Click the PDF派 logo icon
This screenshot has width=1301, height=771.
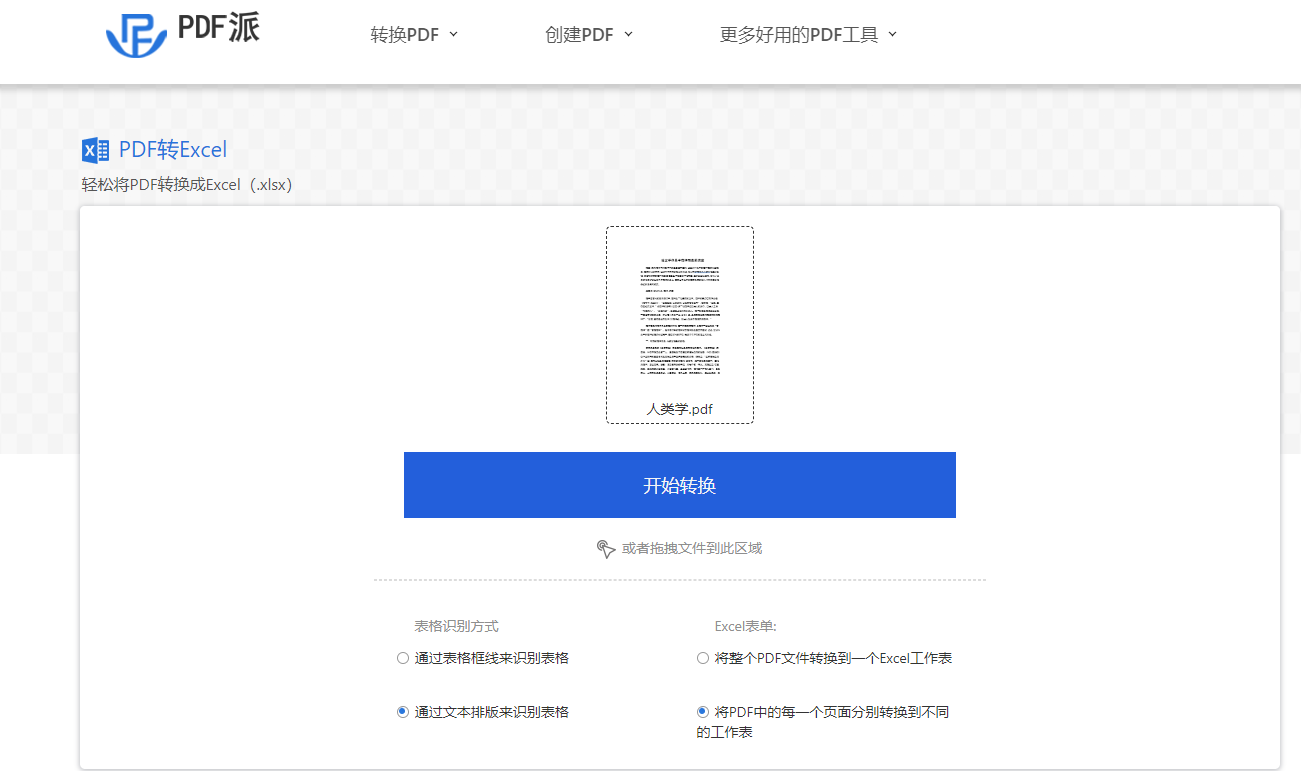click(x=136, y=34)
